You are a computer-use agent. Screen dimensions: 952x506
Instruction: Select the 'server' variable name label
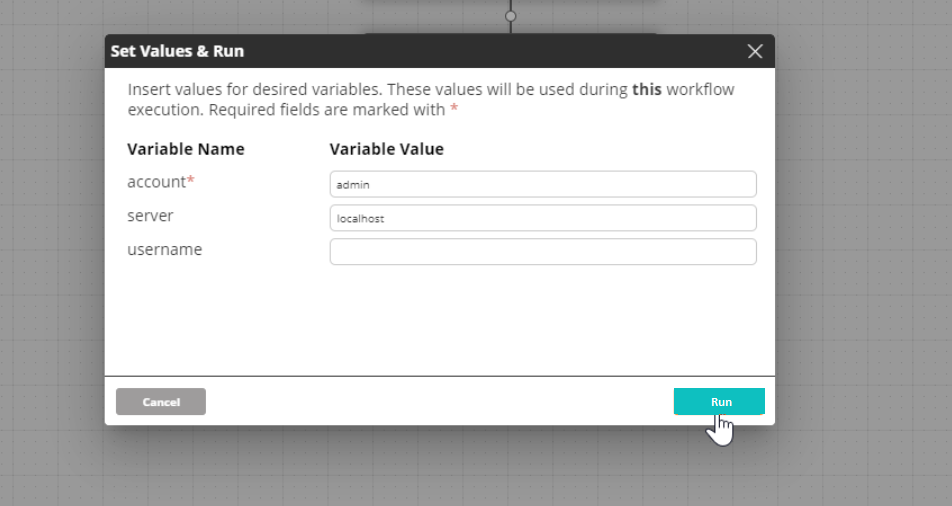tap(150, 216)
